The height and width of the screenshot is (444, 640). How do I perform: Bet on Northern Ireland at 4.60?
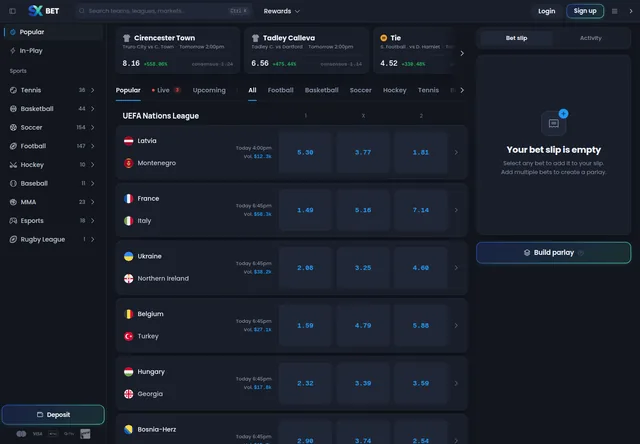(x=421, y=268)
